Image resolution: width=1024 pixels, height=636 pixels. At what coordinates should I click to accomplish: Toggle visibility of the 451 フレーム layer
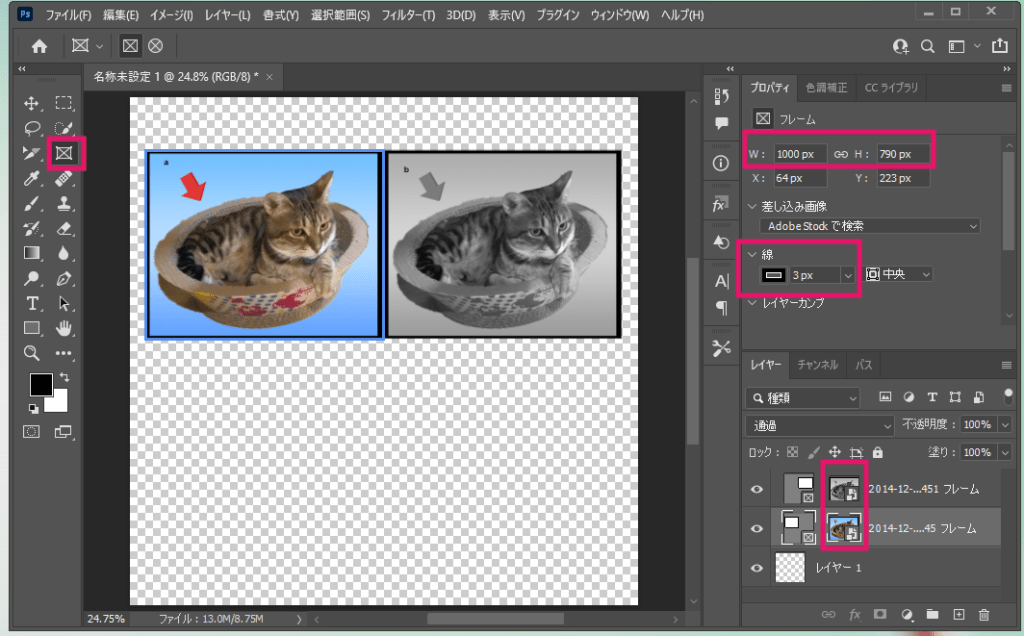[757, 490]
